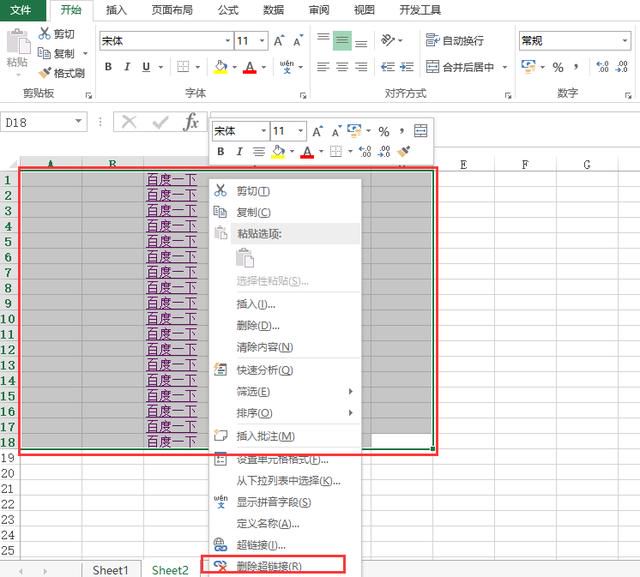Expand the 排序(O) submenu arrow
This screenshot has height=577, width=640.
point(350,413)
